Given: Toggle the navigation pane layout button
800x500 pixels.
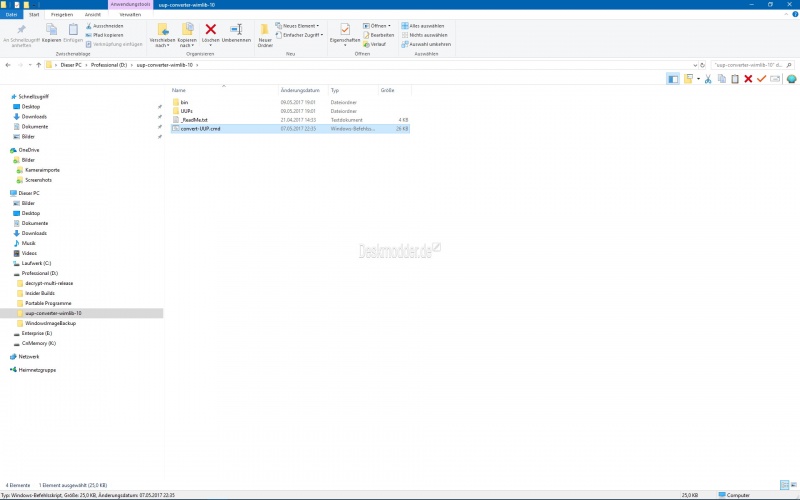Looking at the screenshot, I should click(673, 79).
